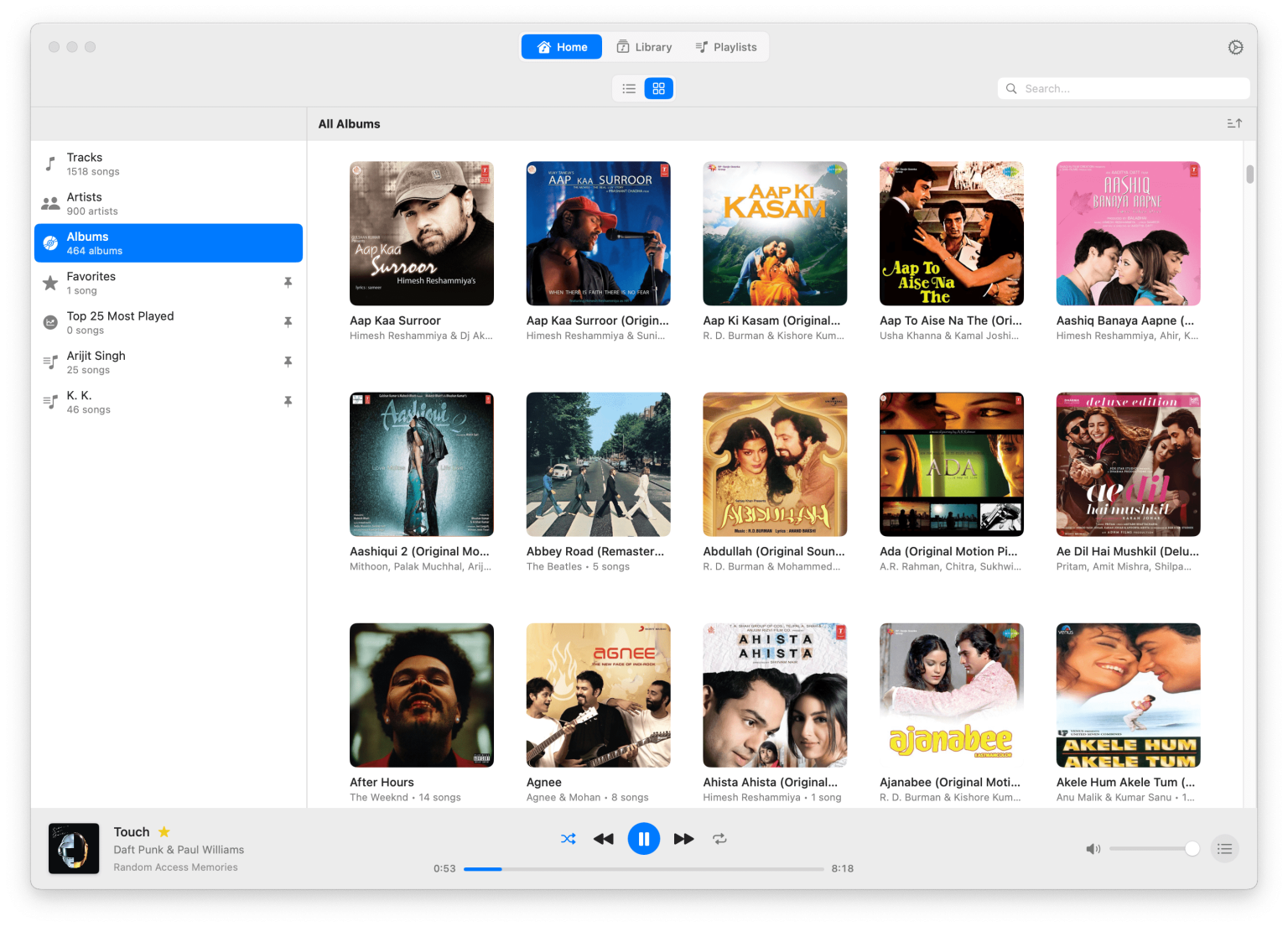1288x927 pixels.
Task: Toggle shuffle mode
Action: tap(568, 839)
